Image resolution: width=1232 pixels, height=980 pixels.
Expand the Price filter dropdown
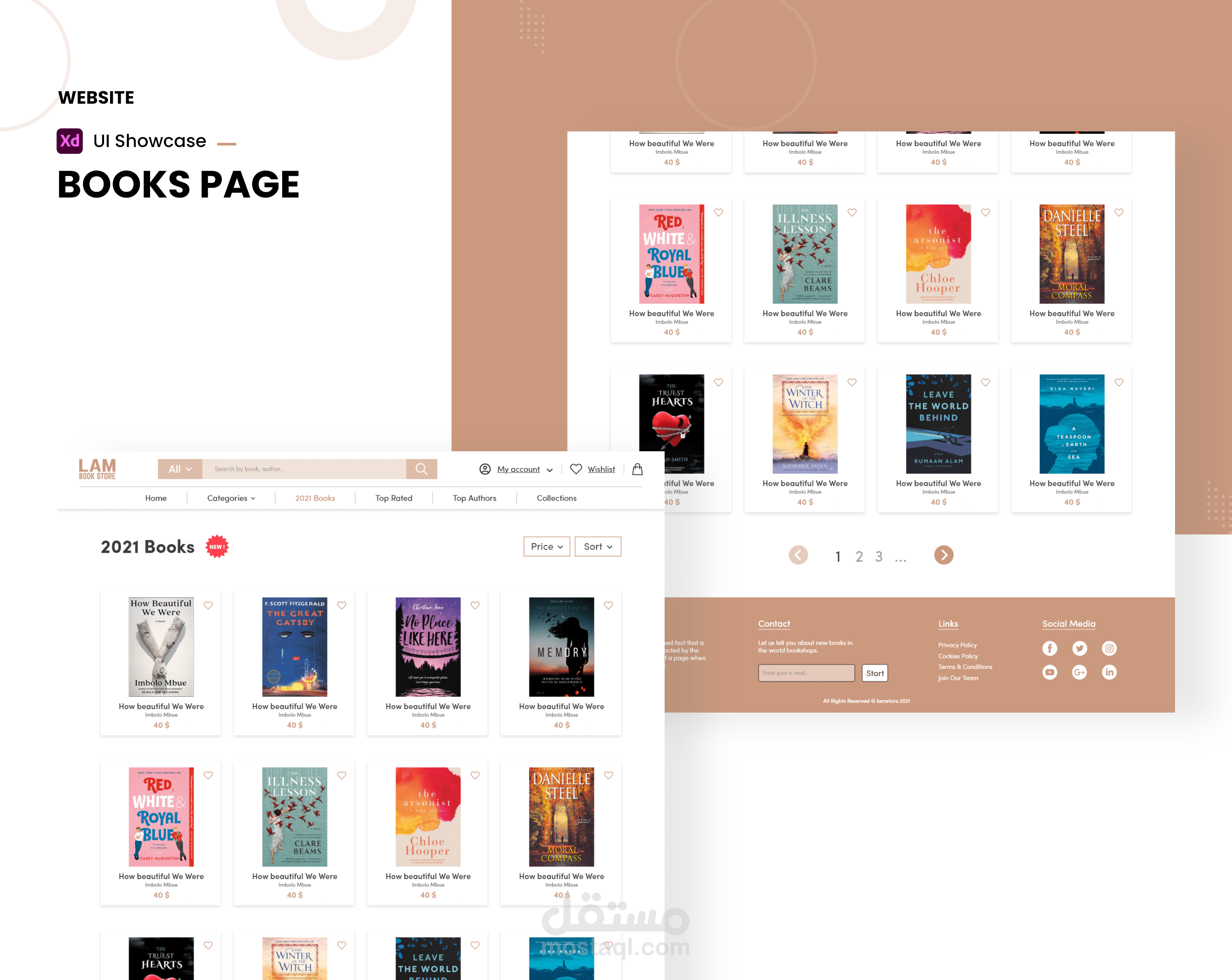(x=546, y=546)
